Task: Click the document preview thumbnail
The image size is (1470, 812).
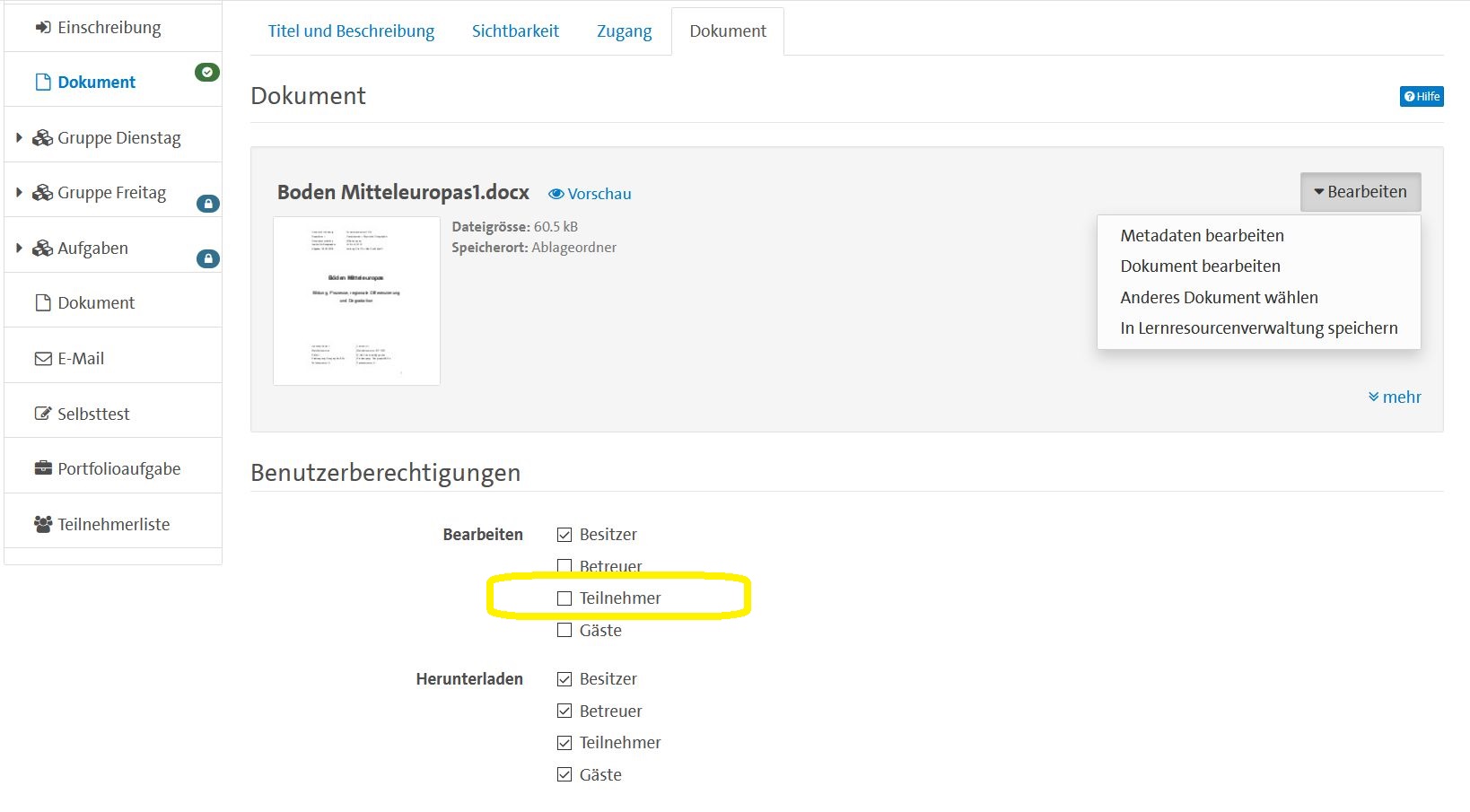Action: 355,301
